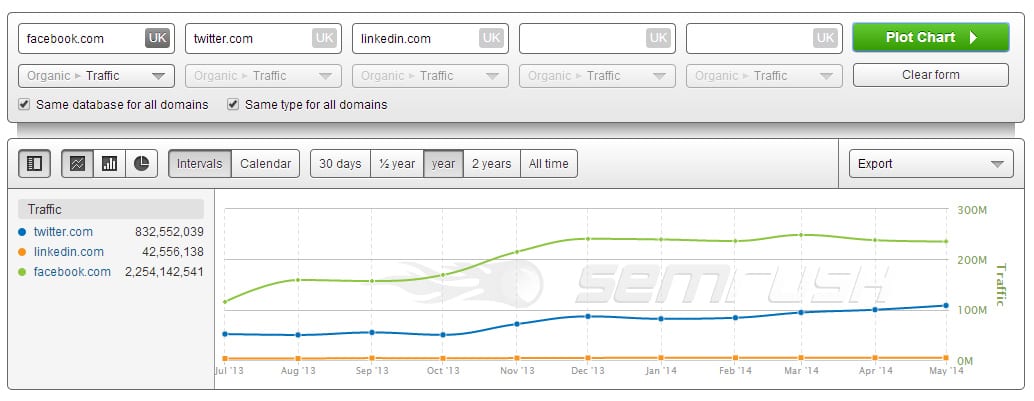Click the blue twitter.com legend dot

(x=22, y=231)
